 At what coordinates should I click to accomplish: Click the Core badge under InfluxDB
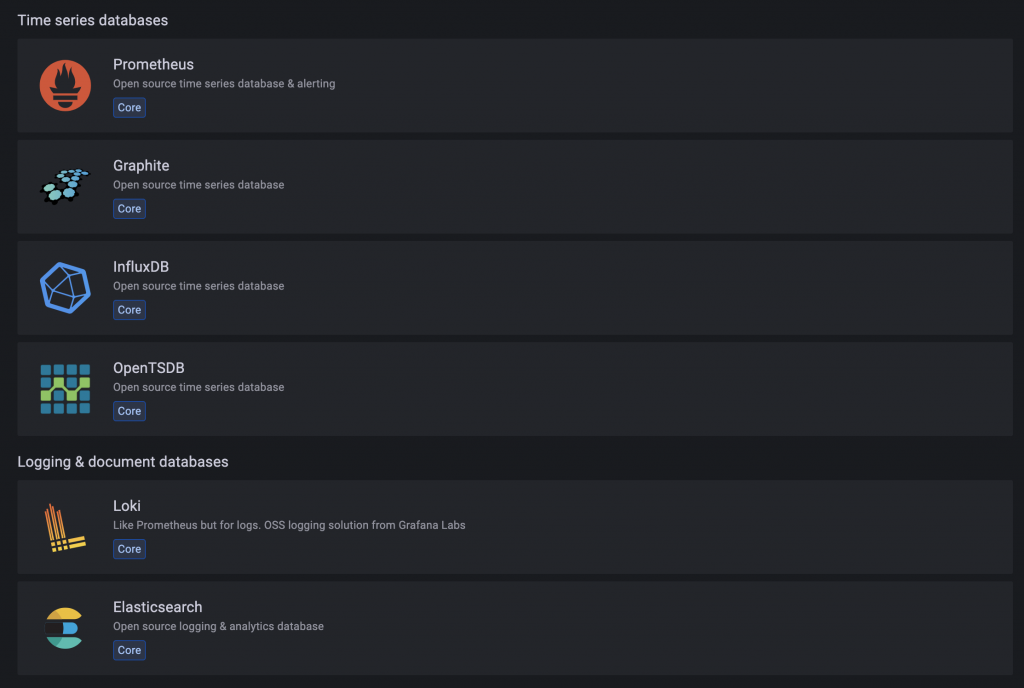pos(129,310)
